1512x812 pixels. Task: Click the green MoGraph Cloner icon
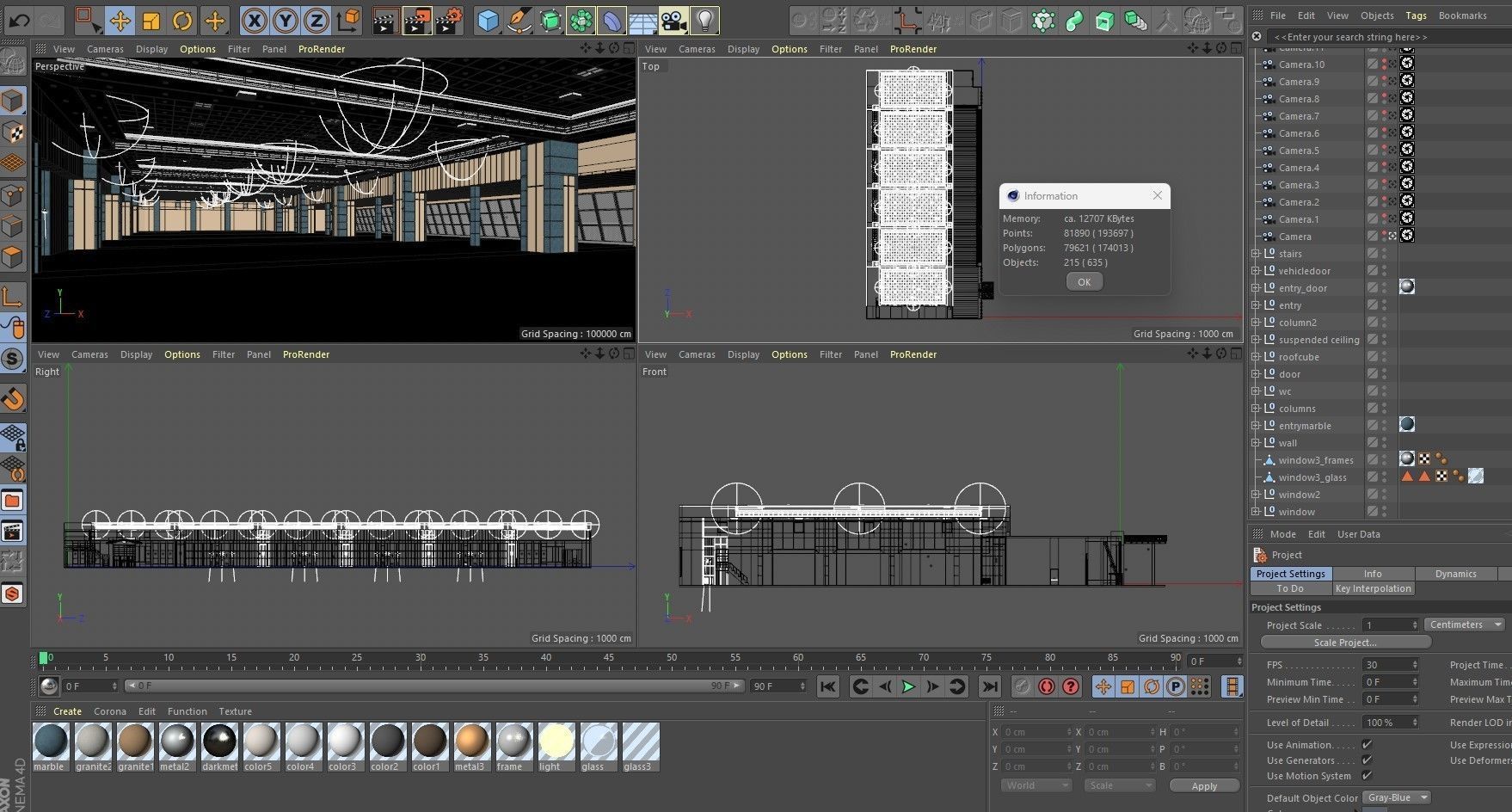(1042, 20)
